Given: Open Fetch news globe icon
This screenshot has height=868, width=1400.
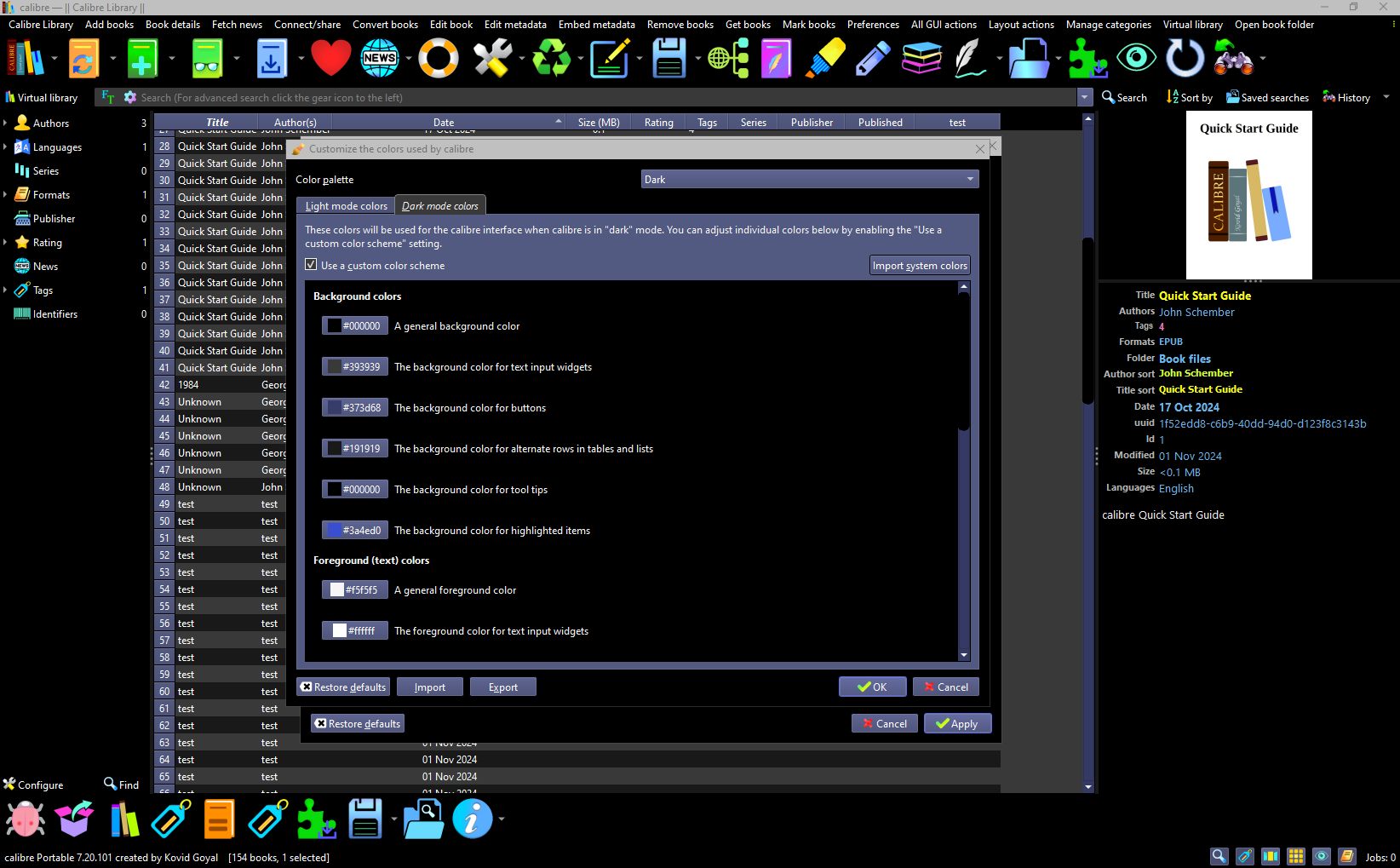Looking at the screenshot, I should [380, 58].
